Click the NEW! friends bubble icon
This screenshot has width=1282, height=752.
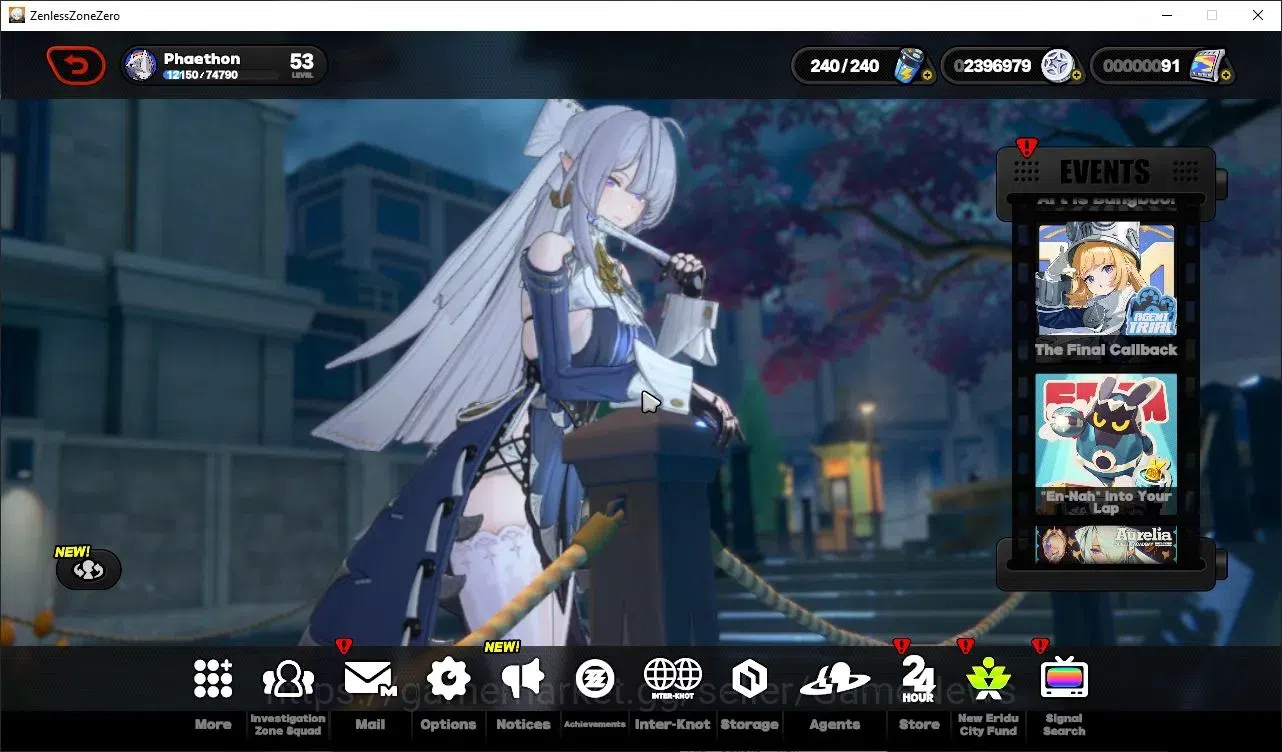(88, 569)
